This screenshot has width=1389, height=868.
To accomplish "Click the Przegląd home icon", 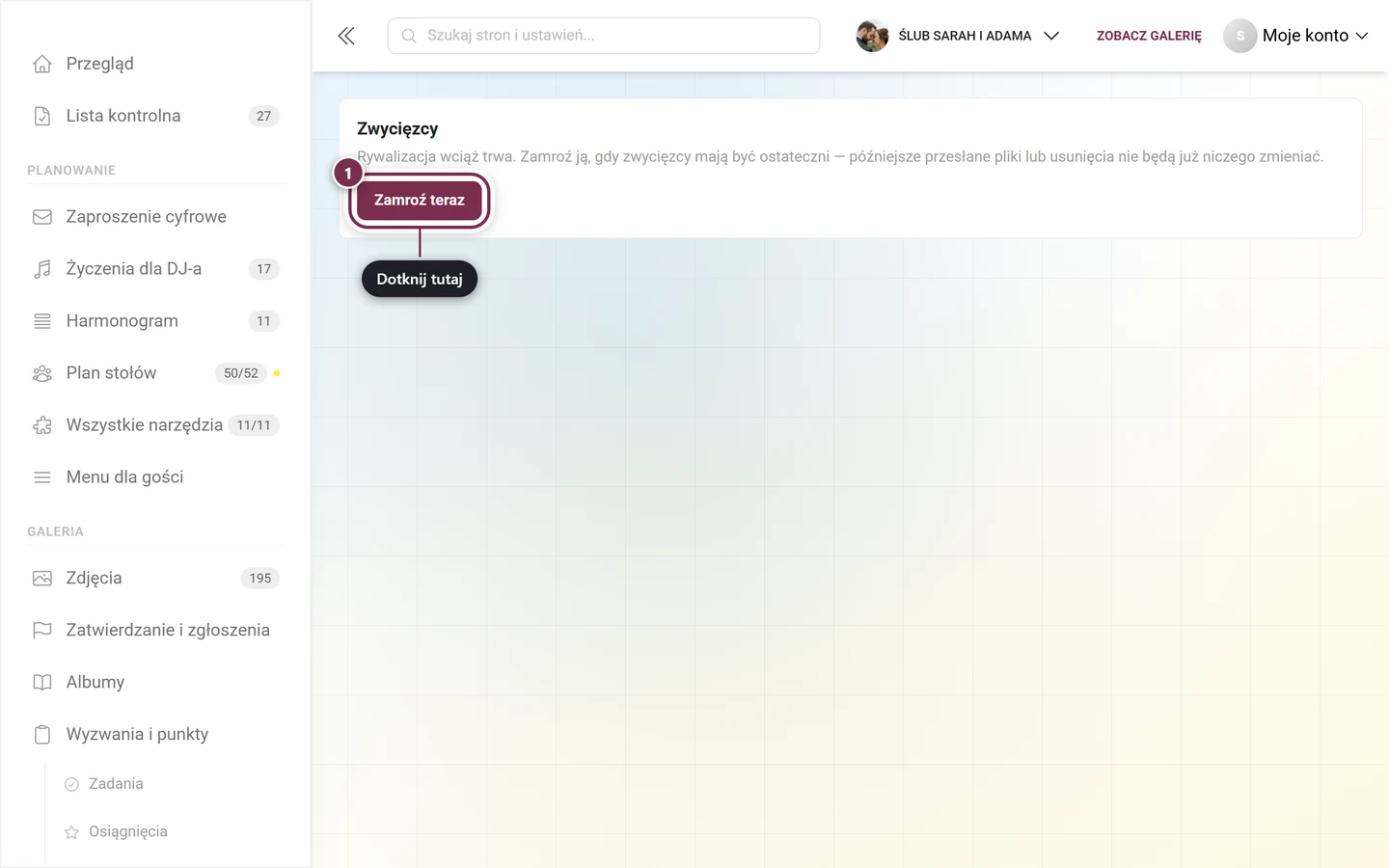I will tap(42, 64).
